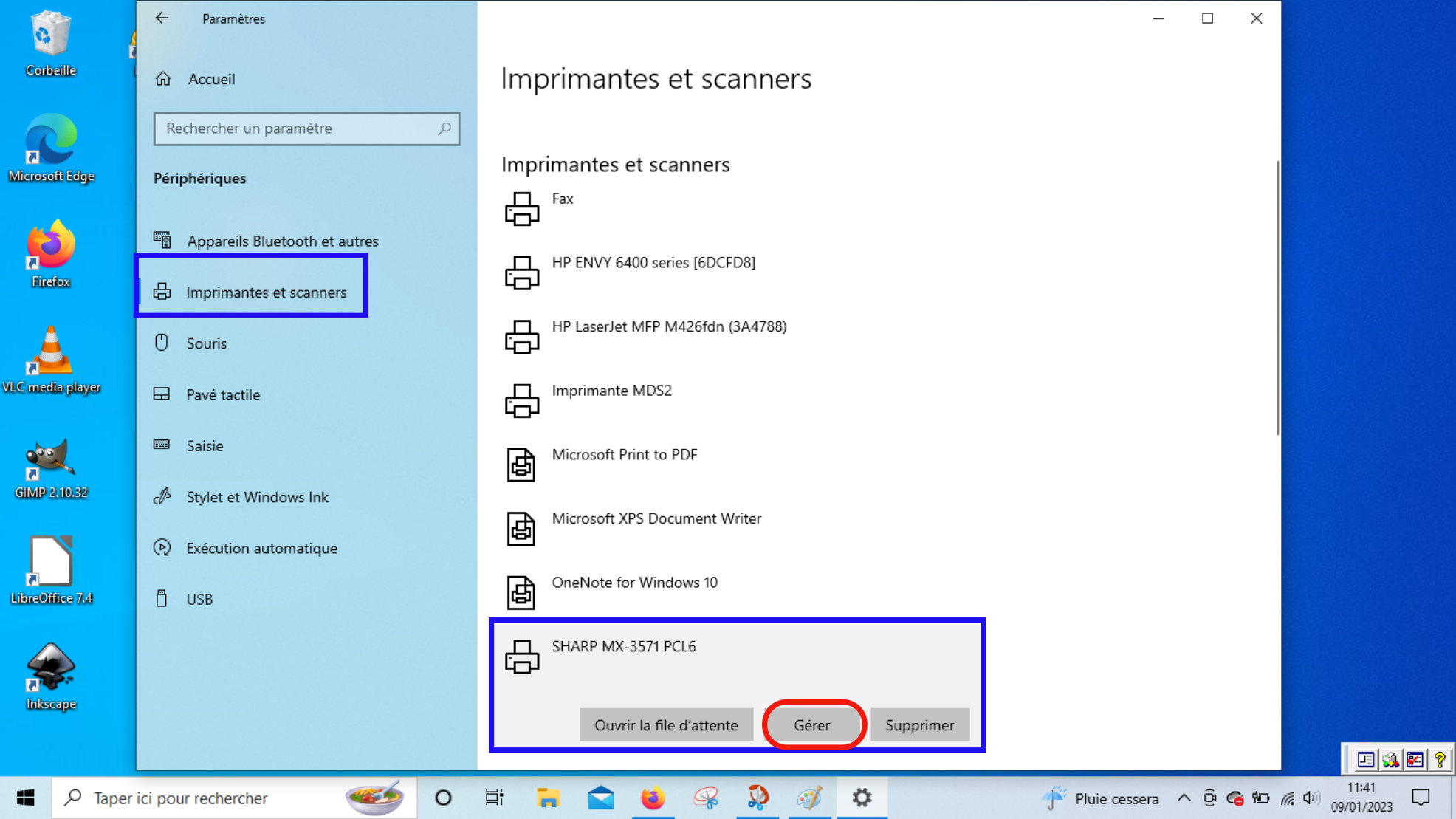1456x819 pixels.
Task: Click the Microsoft Print to PDF document icon
Action: pos(521,465)
